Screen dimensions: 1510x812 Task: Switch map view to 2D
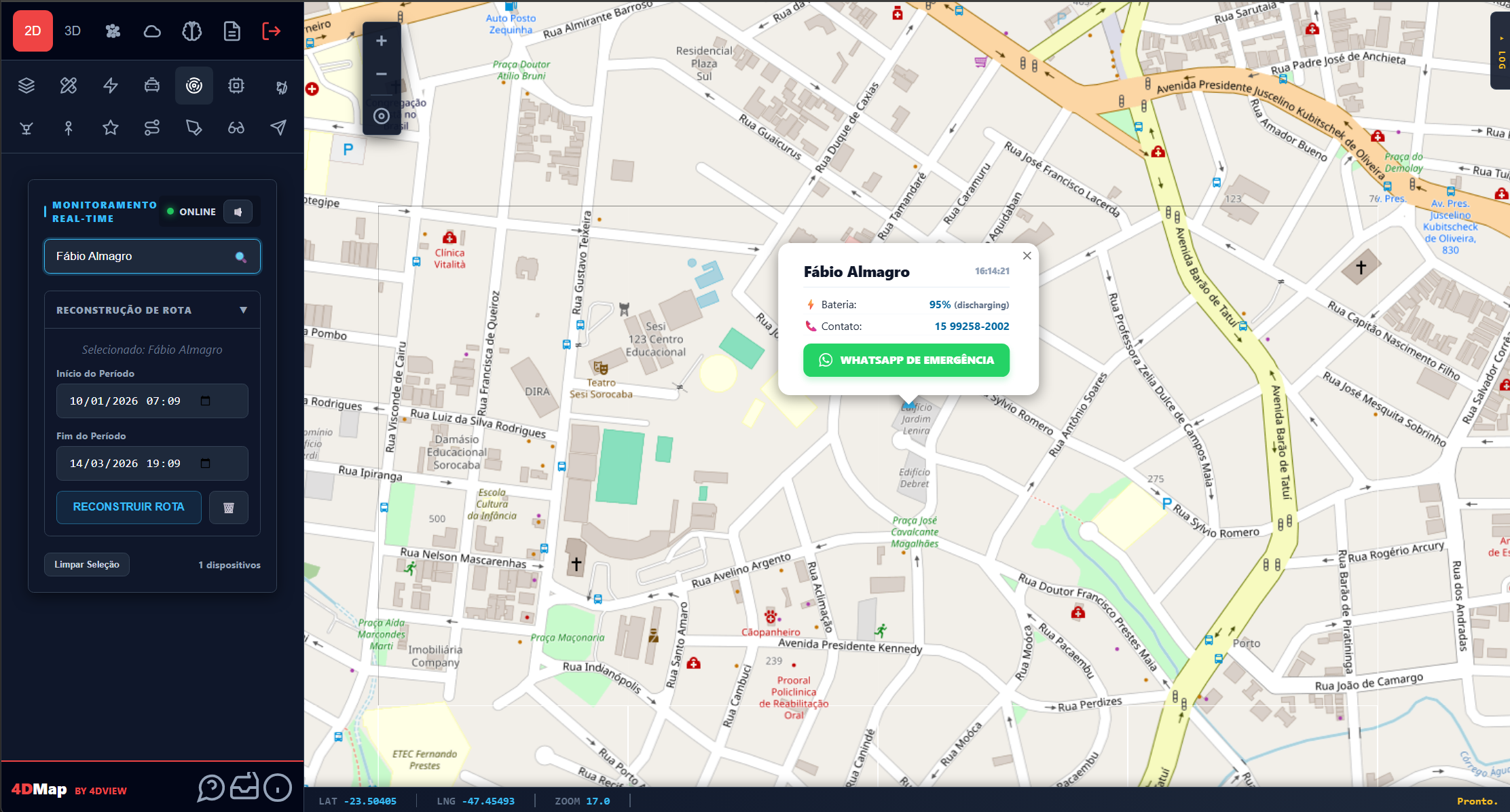pos(33,31)
